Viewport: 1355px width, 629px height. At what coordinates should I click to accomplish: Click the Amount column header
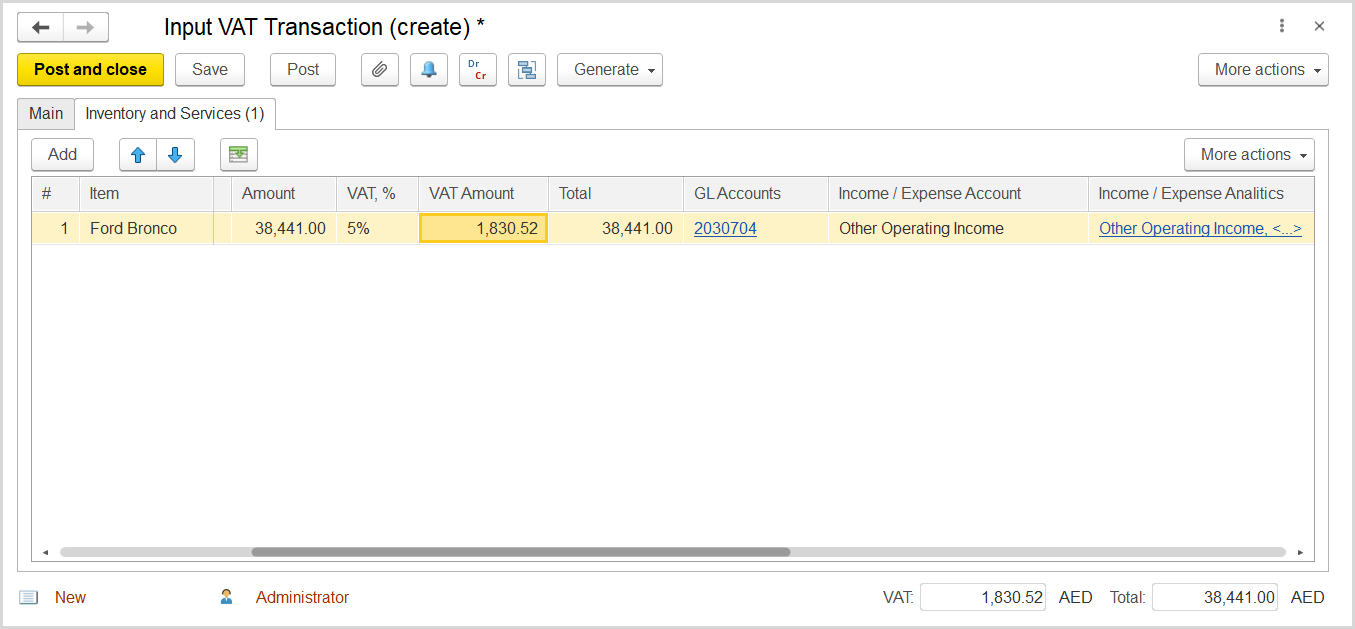pyautogui.click(x=284, y=194)
